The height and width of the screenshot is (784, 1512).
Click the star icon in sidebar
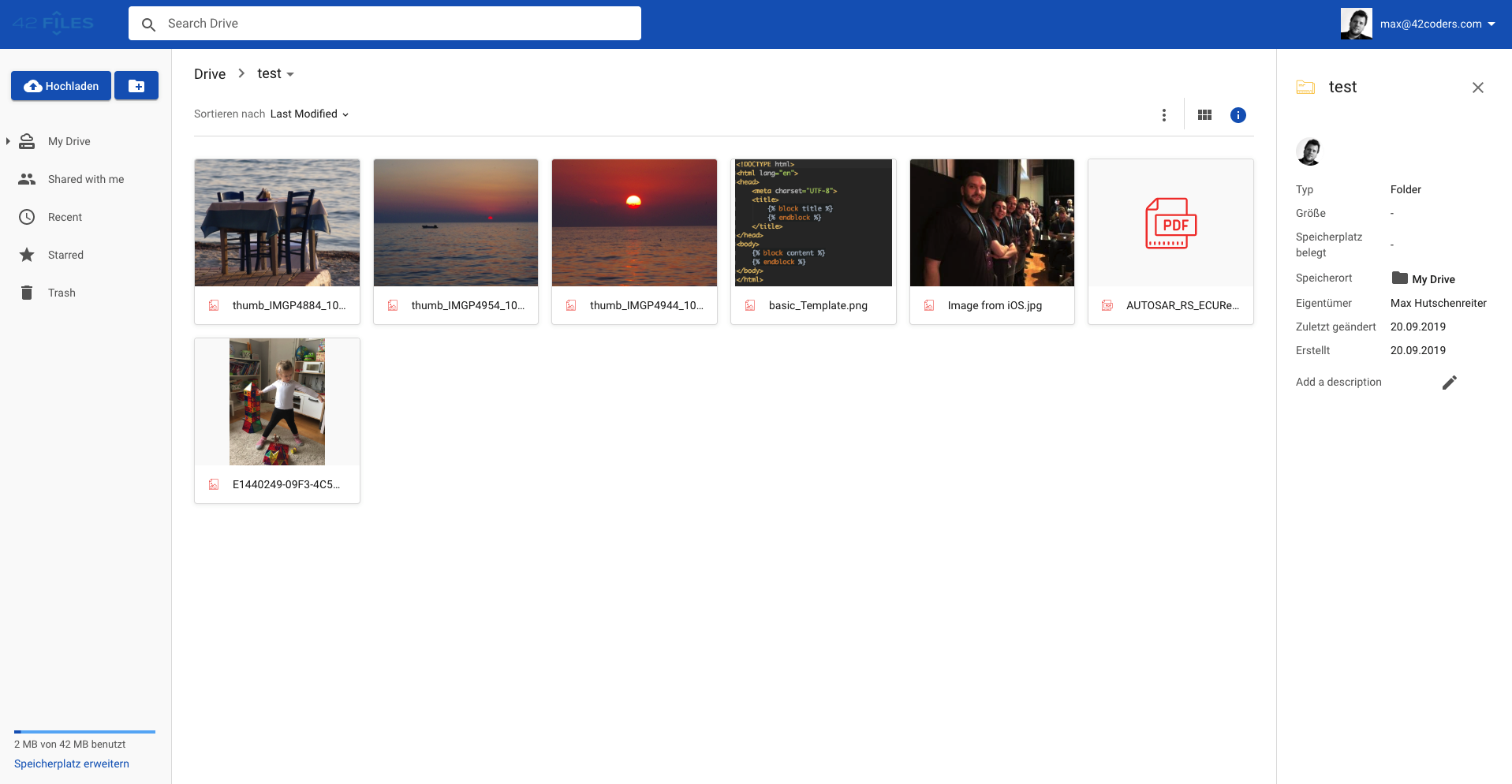(27, 255)
